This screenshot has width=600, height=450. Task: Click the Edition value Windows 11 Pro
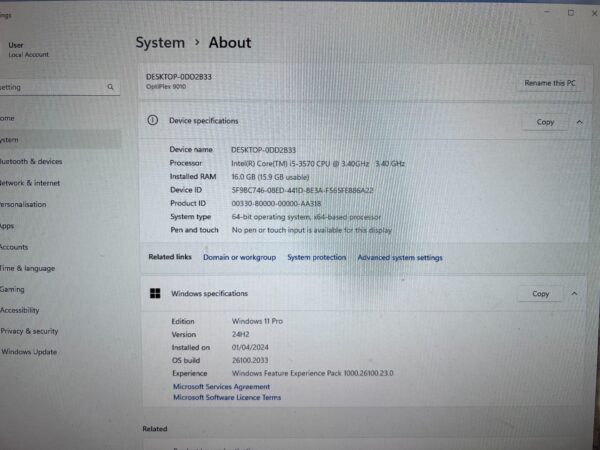tap(257, 321)
